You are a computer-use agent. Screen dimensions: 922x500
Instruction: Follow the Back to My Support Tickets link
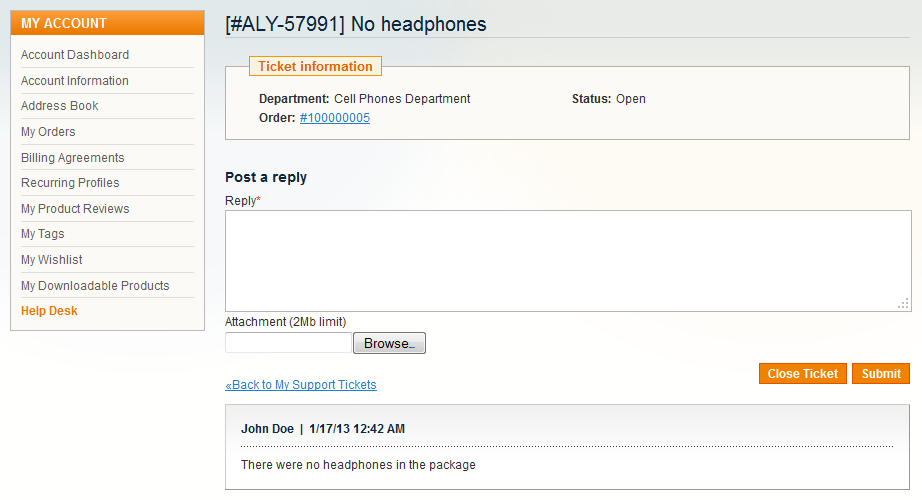tap(300, 385)
